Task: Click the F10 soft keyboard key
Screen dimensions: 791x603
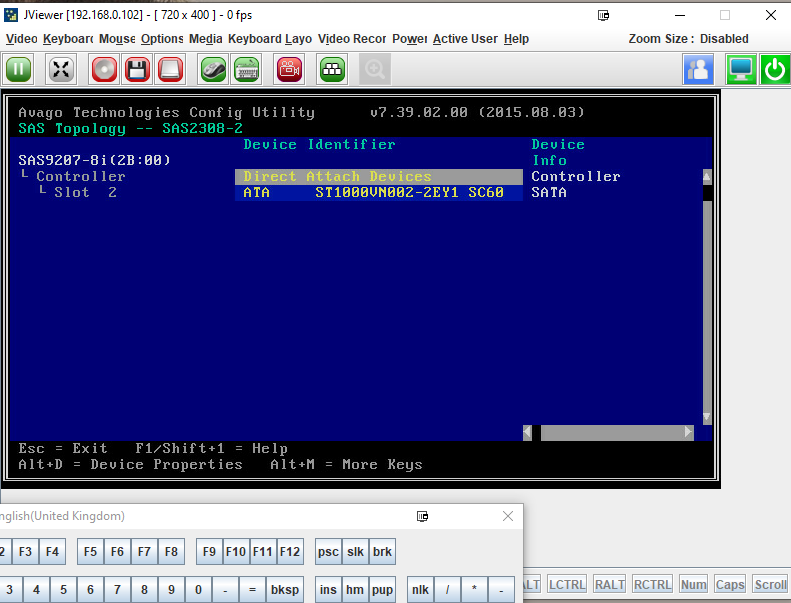Action: point(236,552)
